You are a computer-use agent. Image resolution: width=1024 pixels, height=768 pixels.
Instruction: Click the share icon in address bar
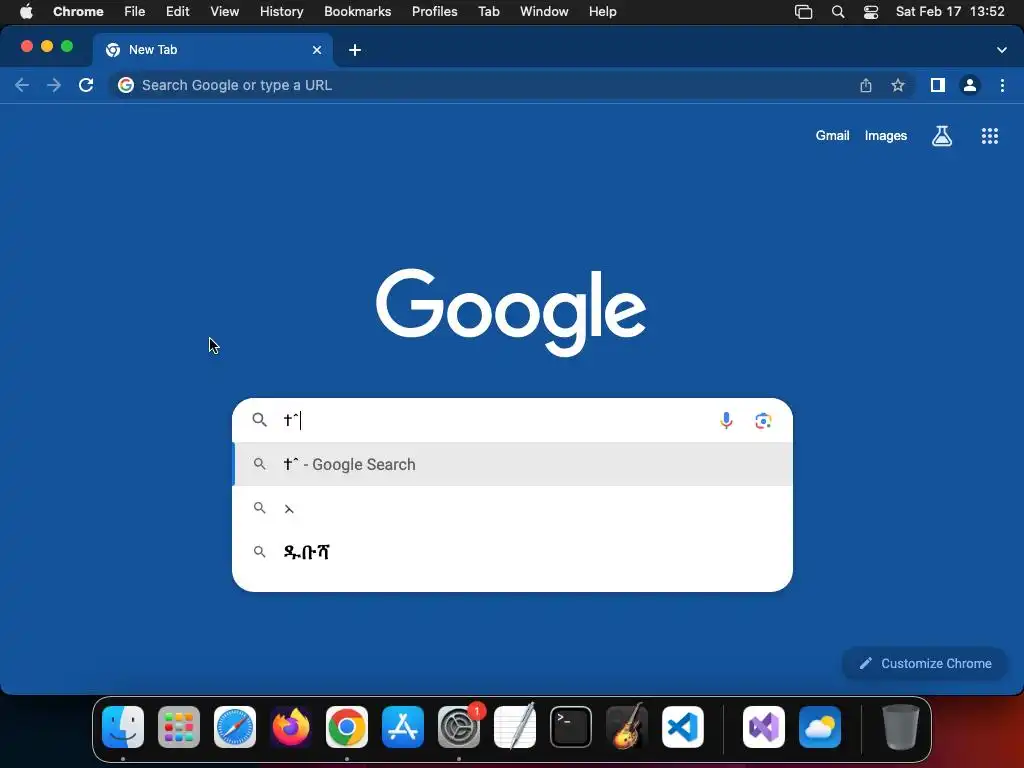tap(865, 85)
